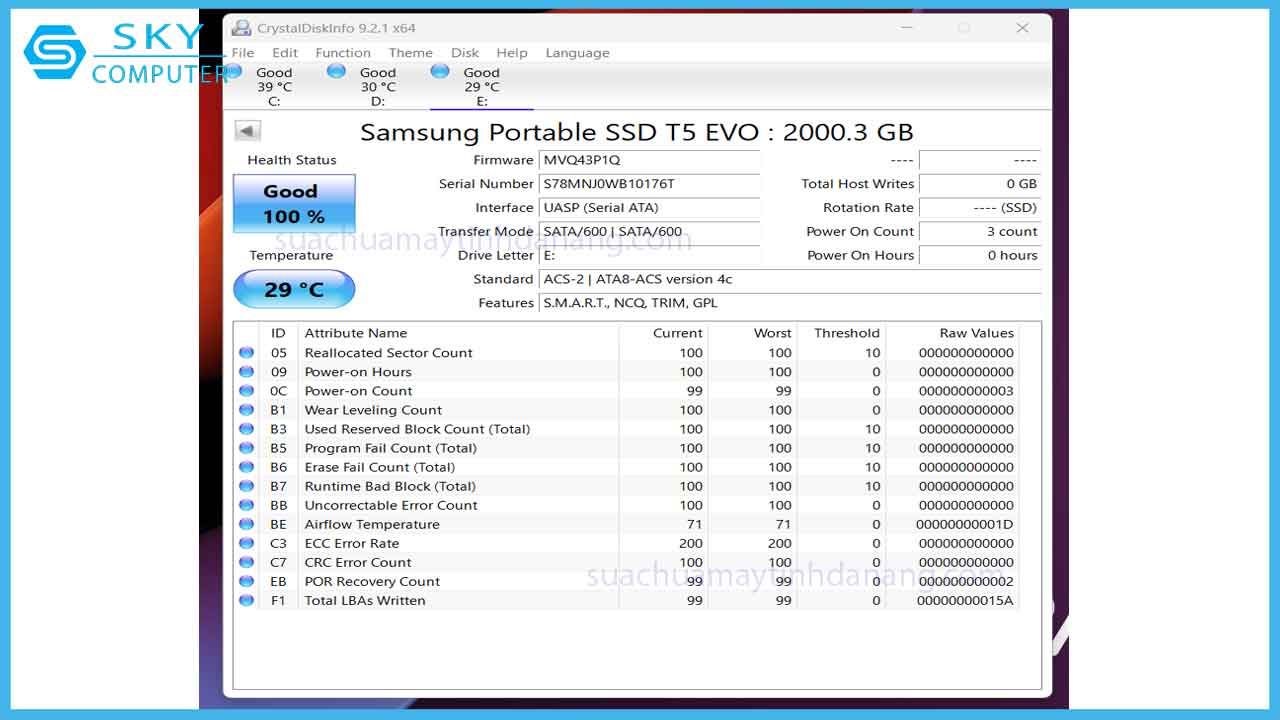Open the Edit menu
This screenshot has height=720, width=1280.
[285, 53]
